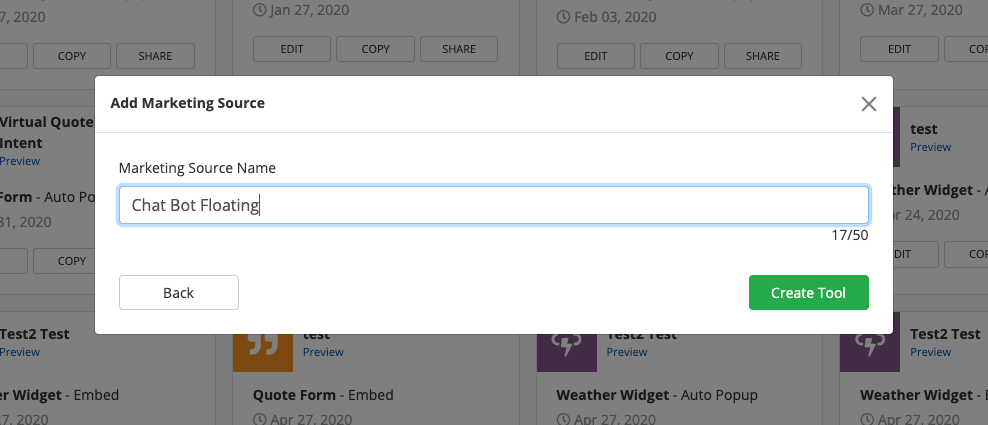988x425 pixels.
Task: Close the Add Marketing Source dialog
Action: 868,104
